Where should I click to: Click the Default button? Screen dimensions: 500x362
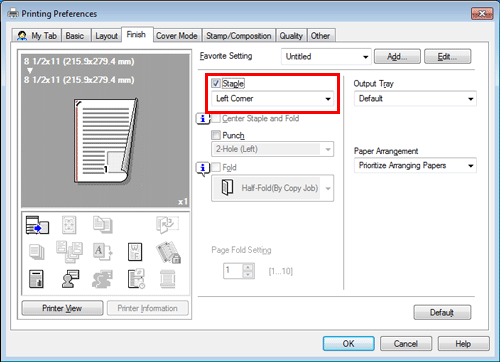(442, 312)
